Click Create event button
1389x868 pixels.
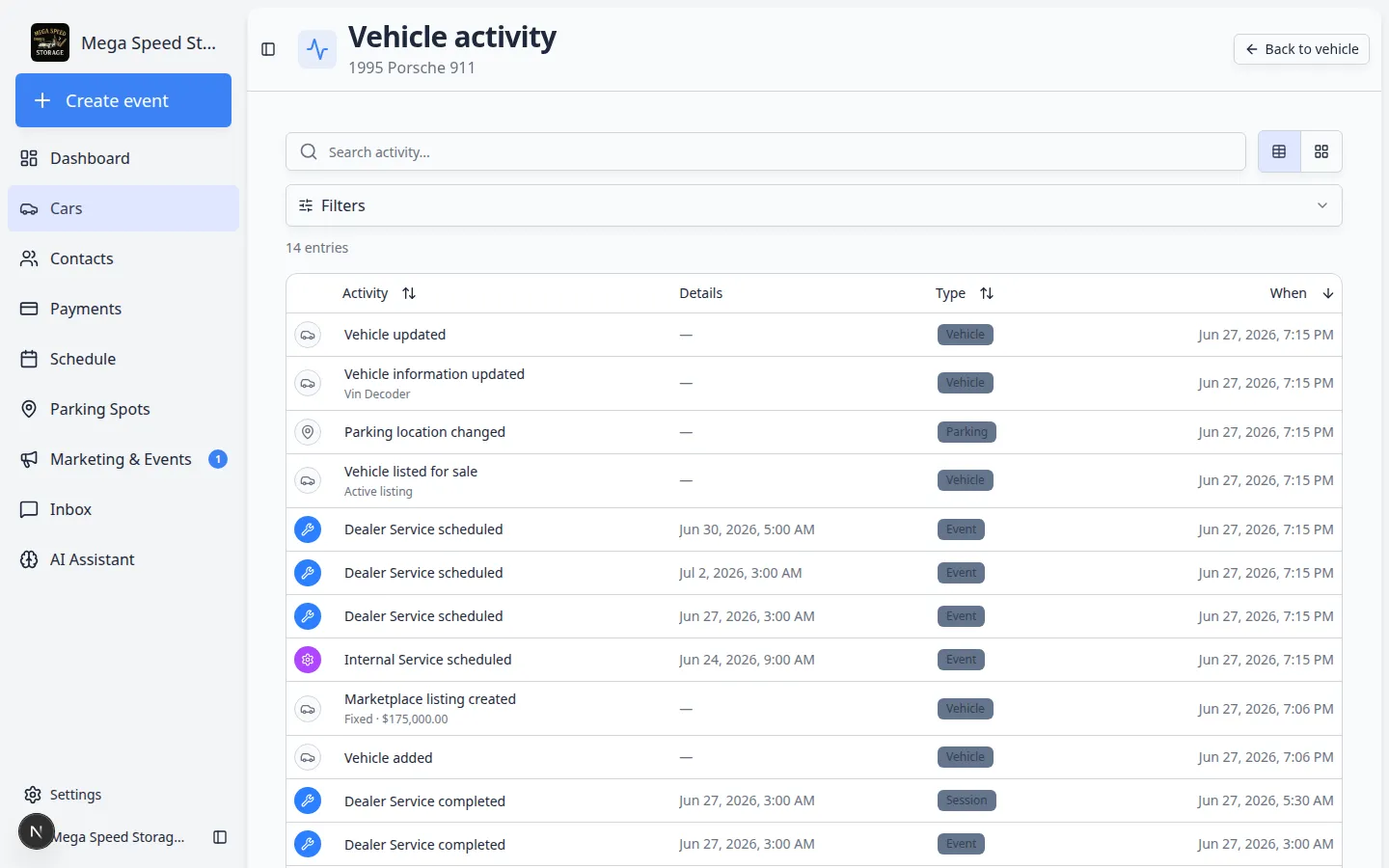pyautogui.click(x=123, y=100)
